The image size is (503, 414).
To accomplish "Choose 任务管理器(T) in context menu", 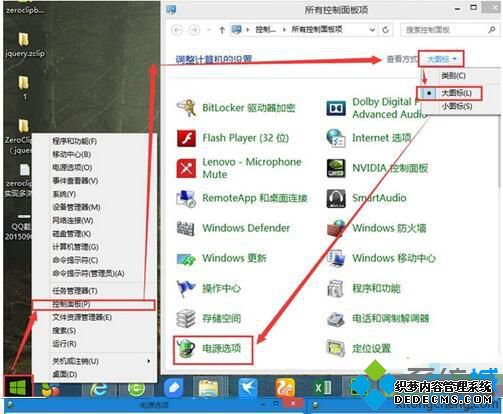I will click(x=75, y=291).
